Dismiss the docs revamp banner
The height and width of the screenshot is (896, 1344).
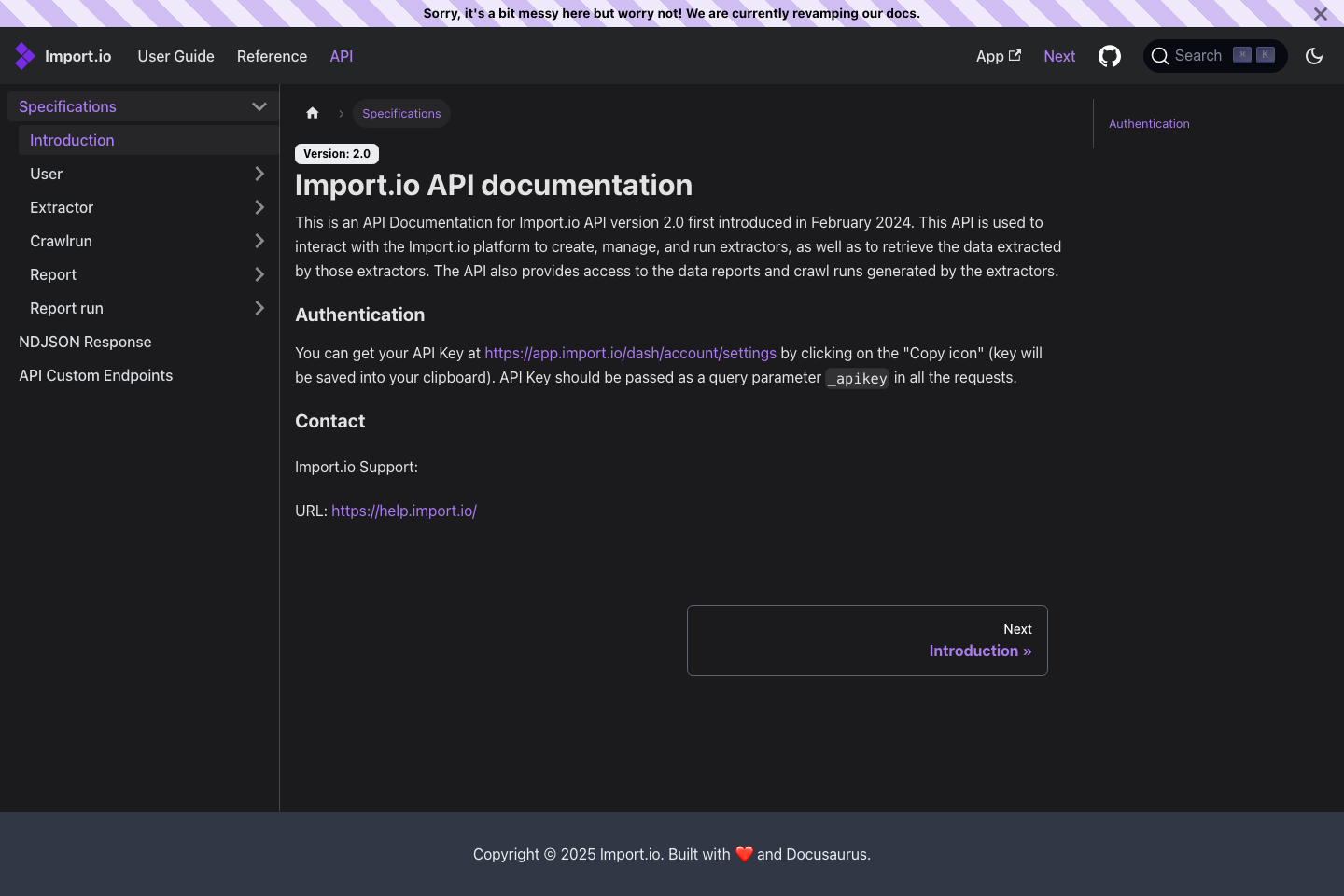1321,14
